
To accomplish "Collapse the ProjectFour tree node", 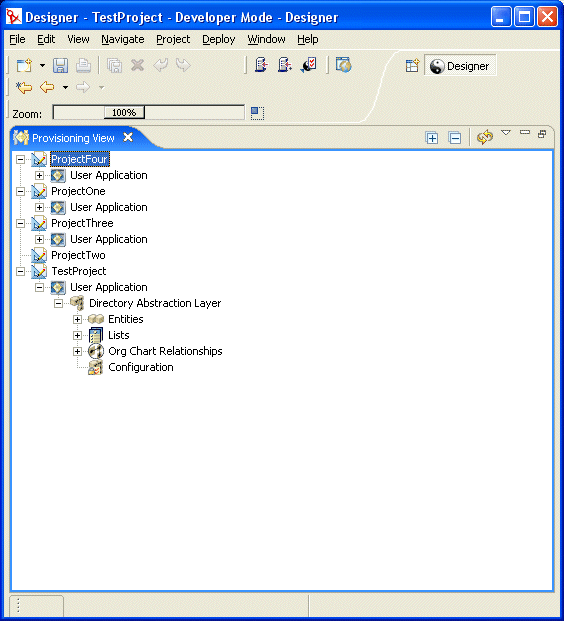I will click(x=20, y=159).
